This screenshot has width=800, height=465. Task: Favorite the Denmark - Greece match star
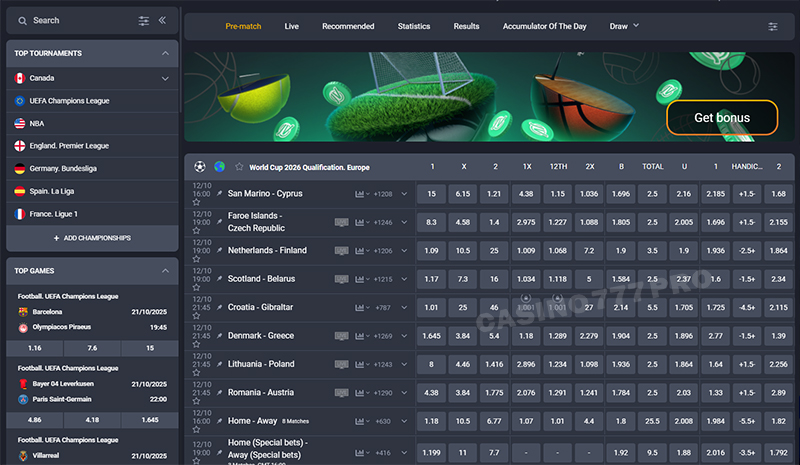coord(196,344)
